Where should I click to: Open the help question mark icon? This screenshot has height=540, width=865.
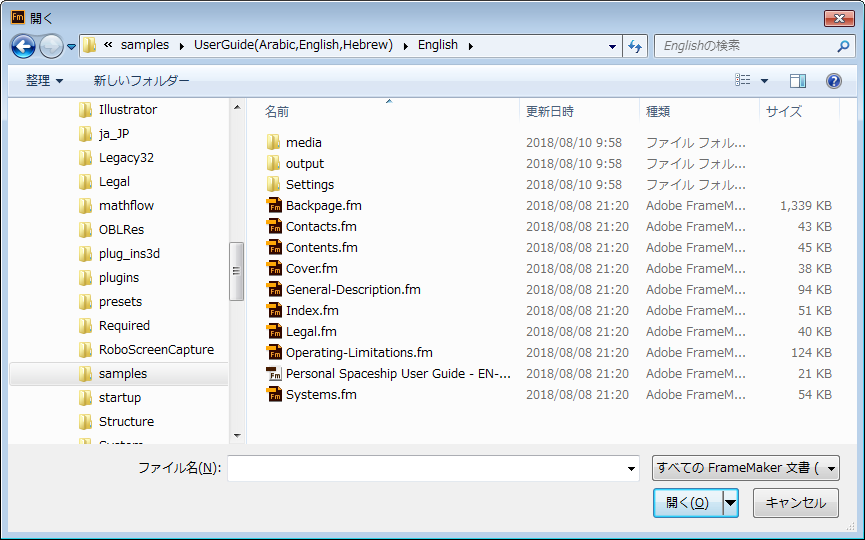(833, 81)
